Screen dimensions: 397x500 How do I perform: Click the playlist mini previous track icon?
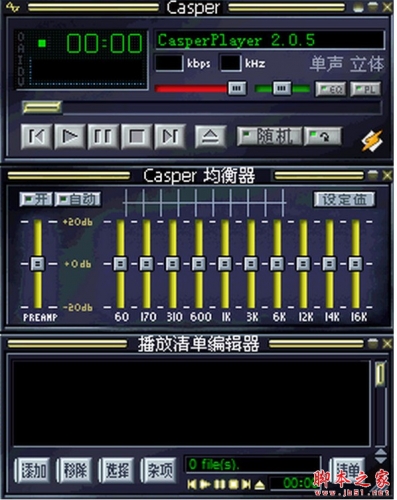tap(192, 484)
